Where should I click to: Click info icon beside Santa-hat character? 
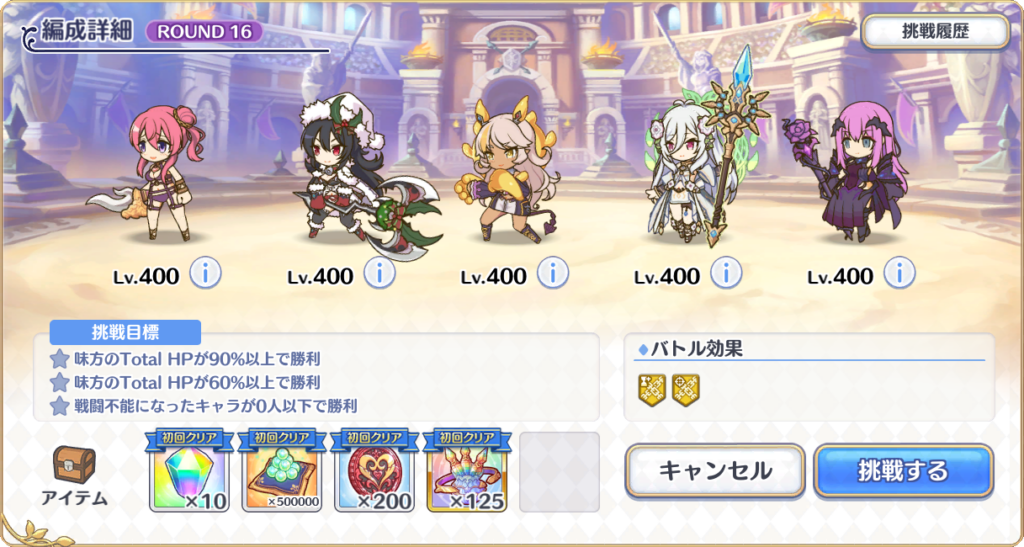tap(379, 274)
